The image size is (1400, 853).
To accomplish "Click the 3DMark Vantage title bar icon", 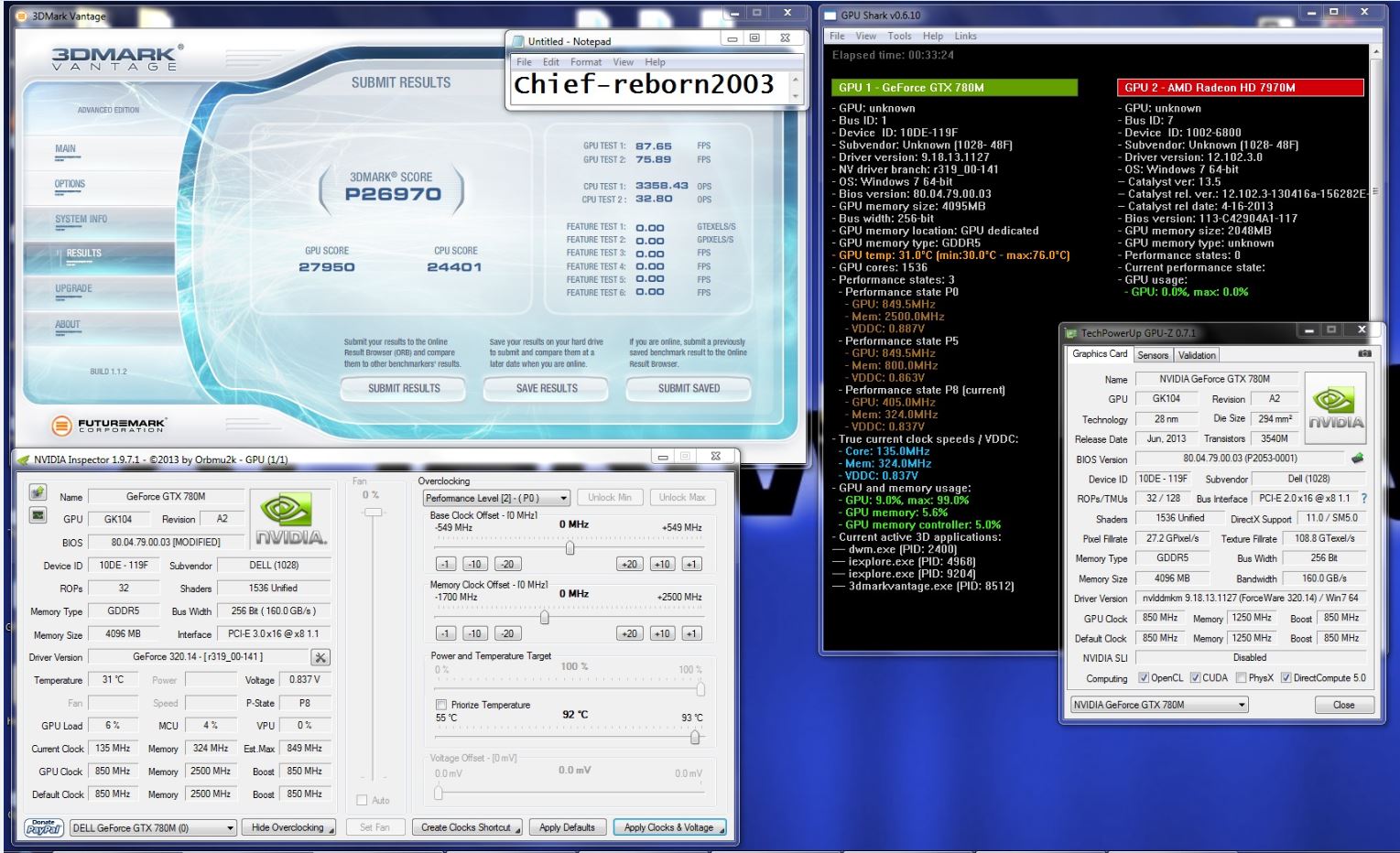I will pyautogui.click(x=22, y=16).
